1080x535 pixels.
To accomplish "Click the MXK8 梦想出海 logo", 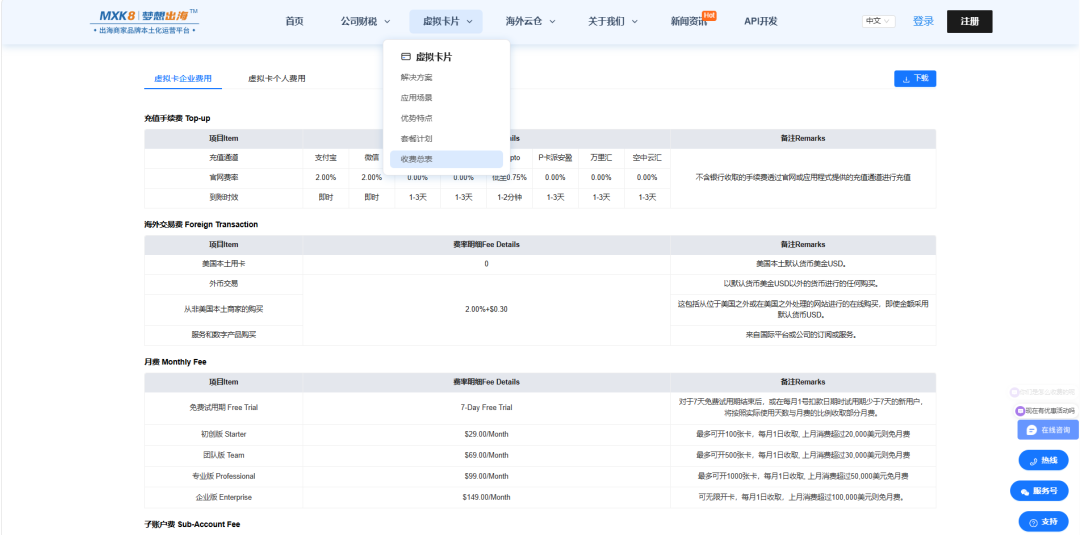I will tap(145, 21).
